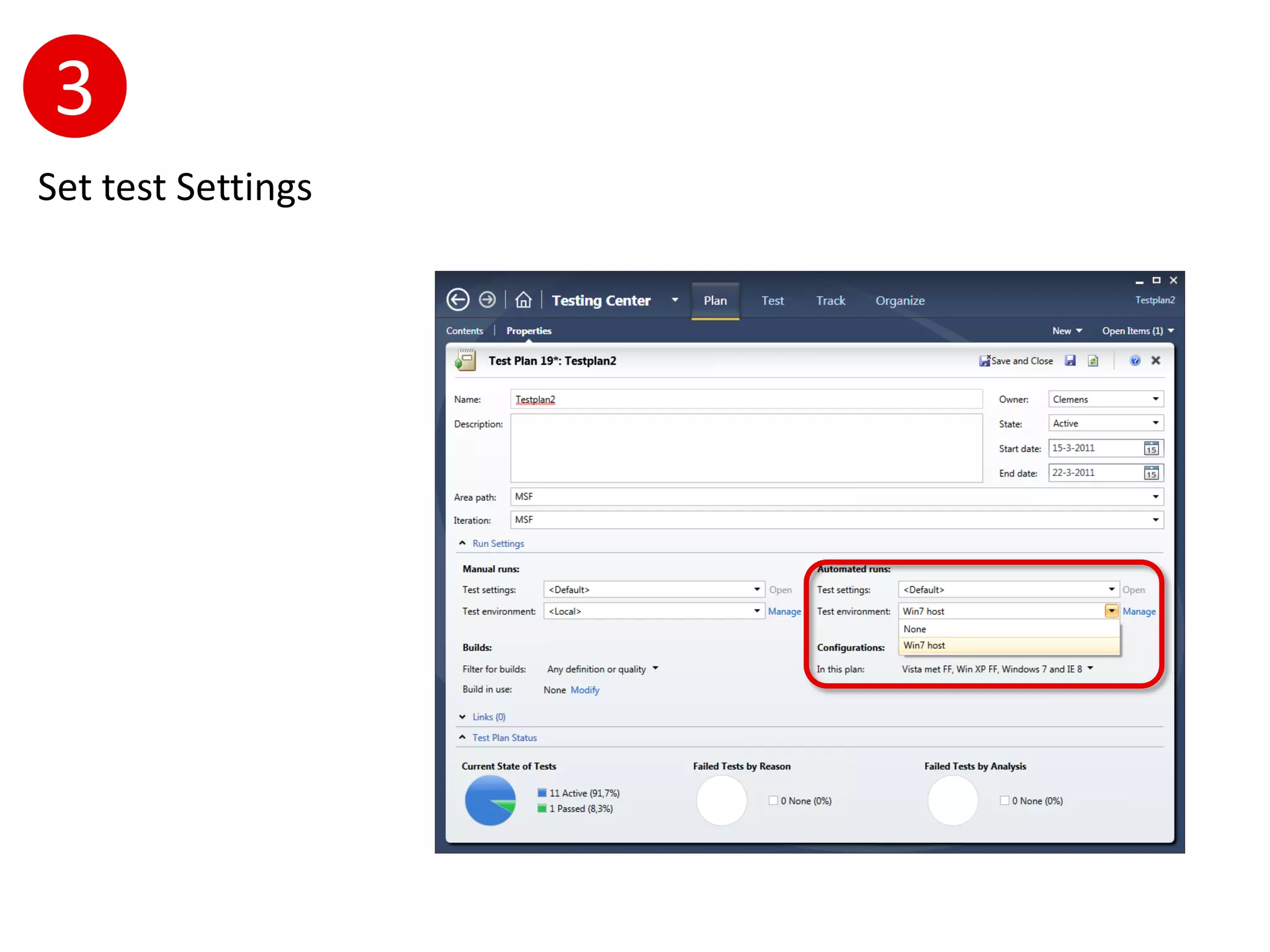Viewport: 1270px width, 952px height.
Task: Collapse the Test Plan Status section
Action: [462, 738]
